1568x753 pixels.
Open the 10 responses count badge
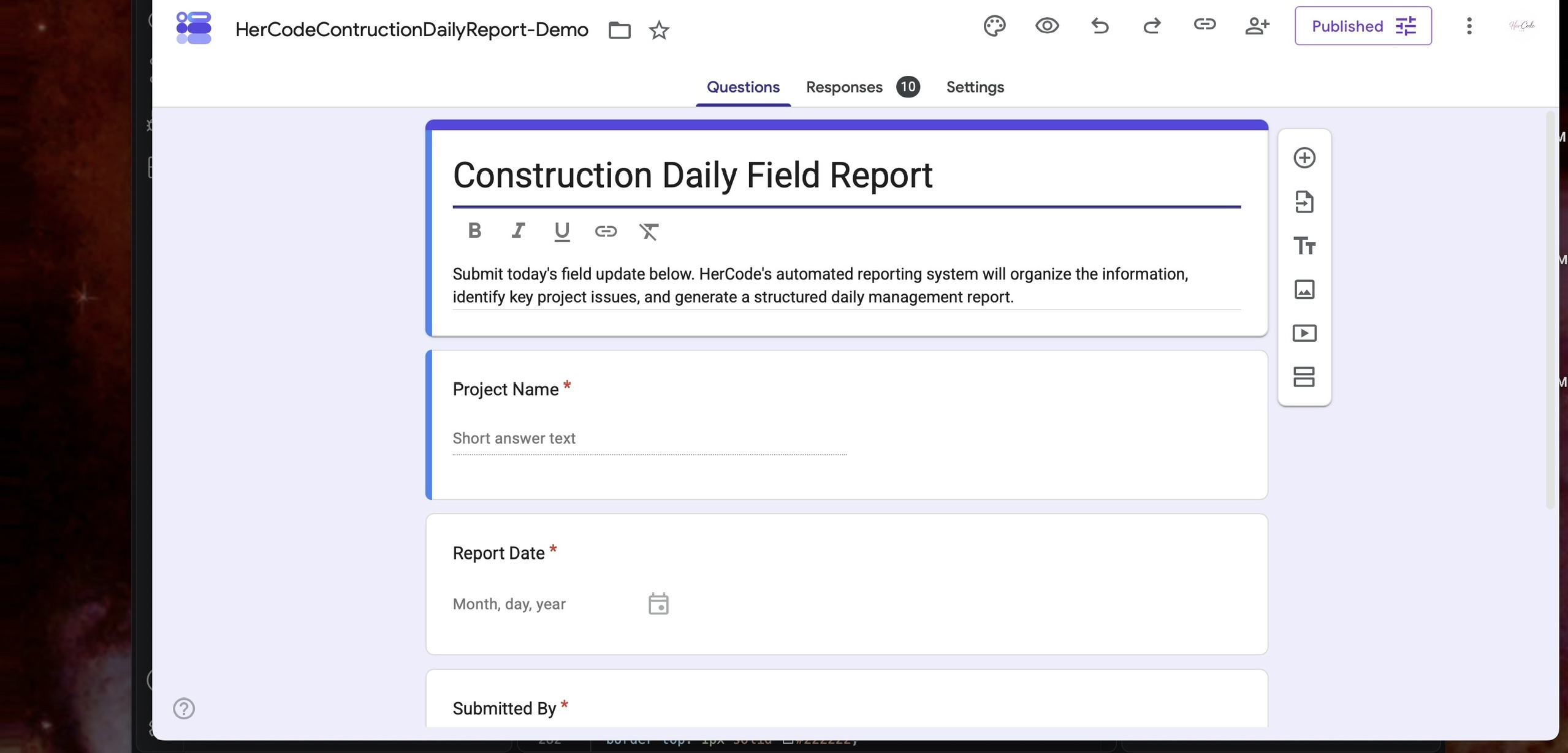coord(907,87)
